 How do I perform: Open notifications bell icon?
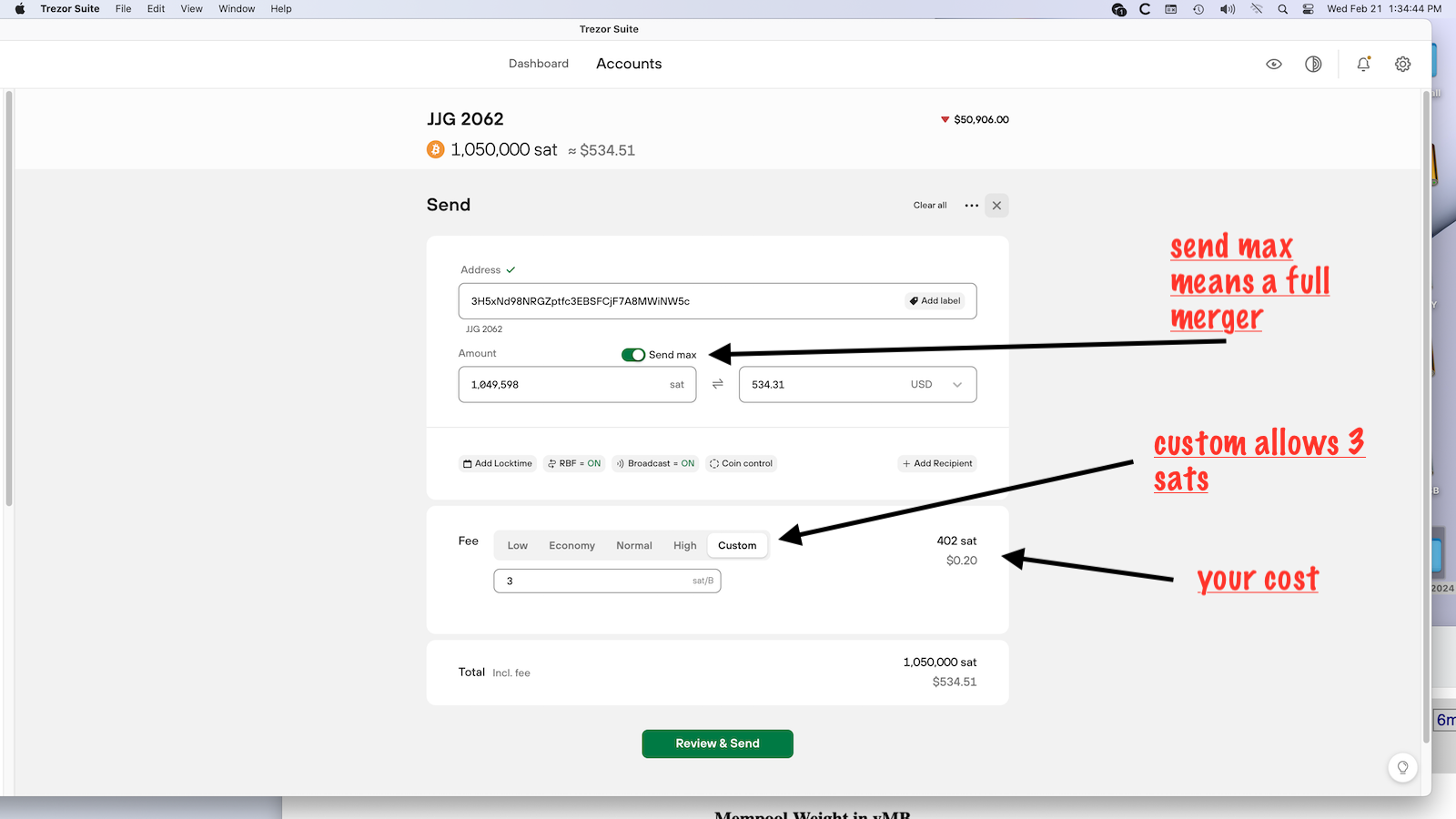[x=1363, y=64]
